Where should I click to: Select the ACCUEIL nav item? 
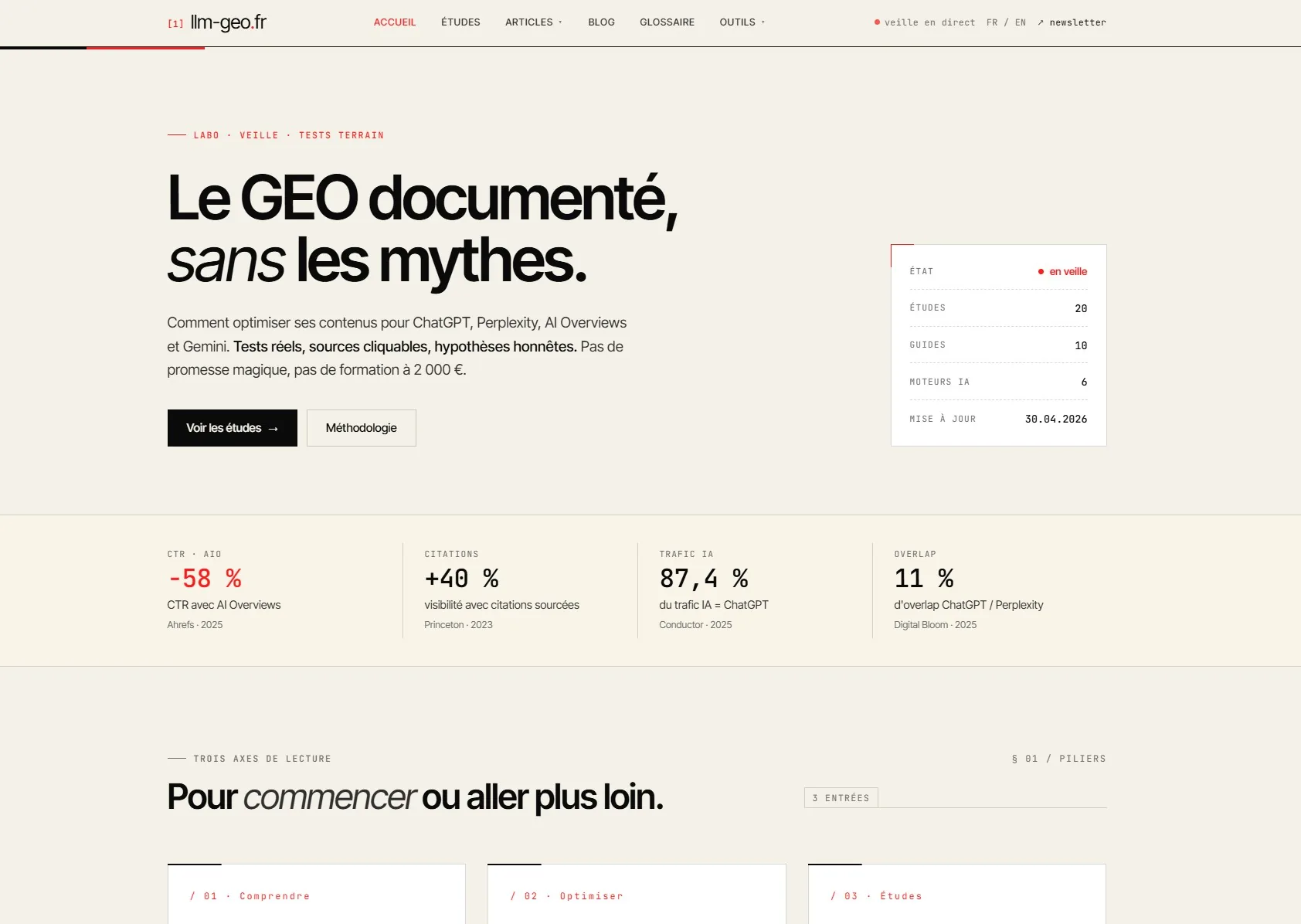395,22
